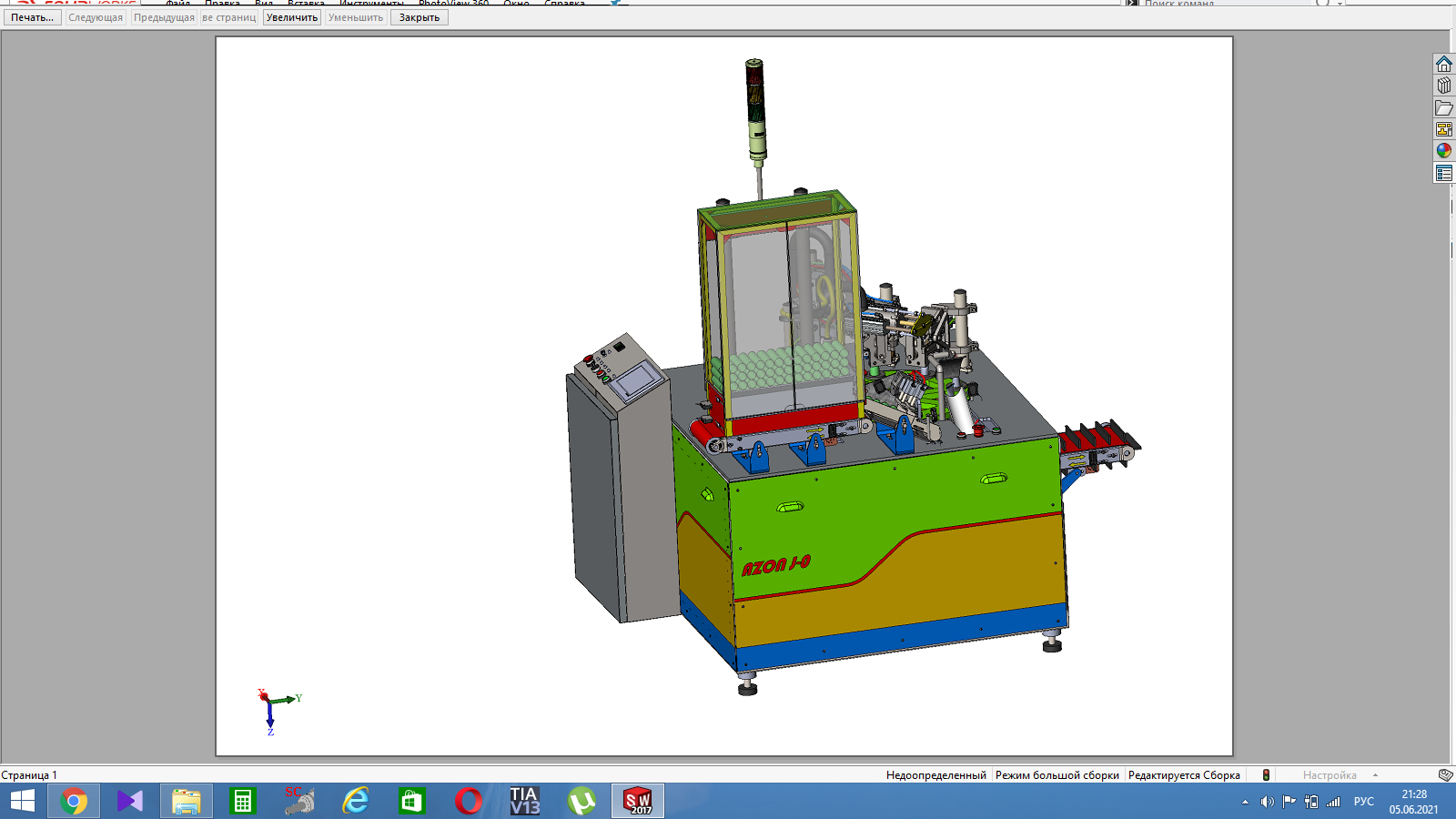
Task: Expand the arrow next to Настройка
Action: [1375, 775]
